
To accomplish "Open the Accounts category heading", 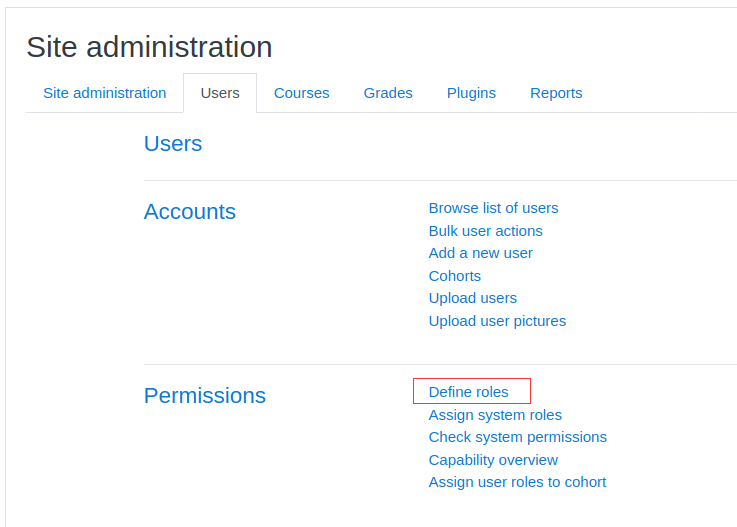I will 189,212.
